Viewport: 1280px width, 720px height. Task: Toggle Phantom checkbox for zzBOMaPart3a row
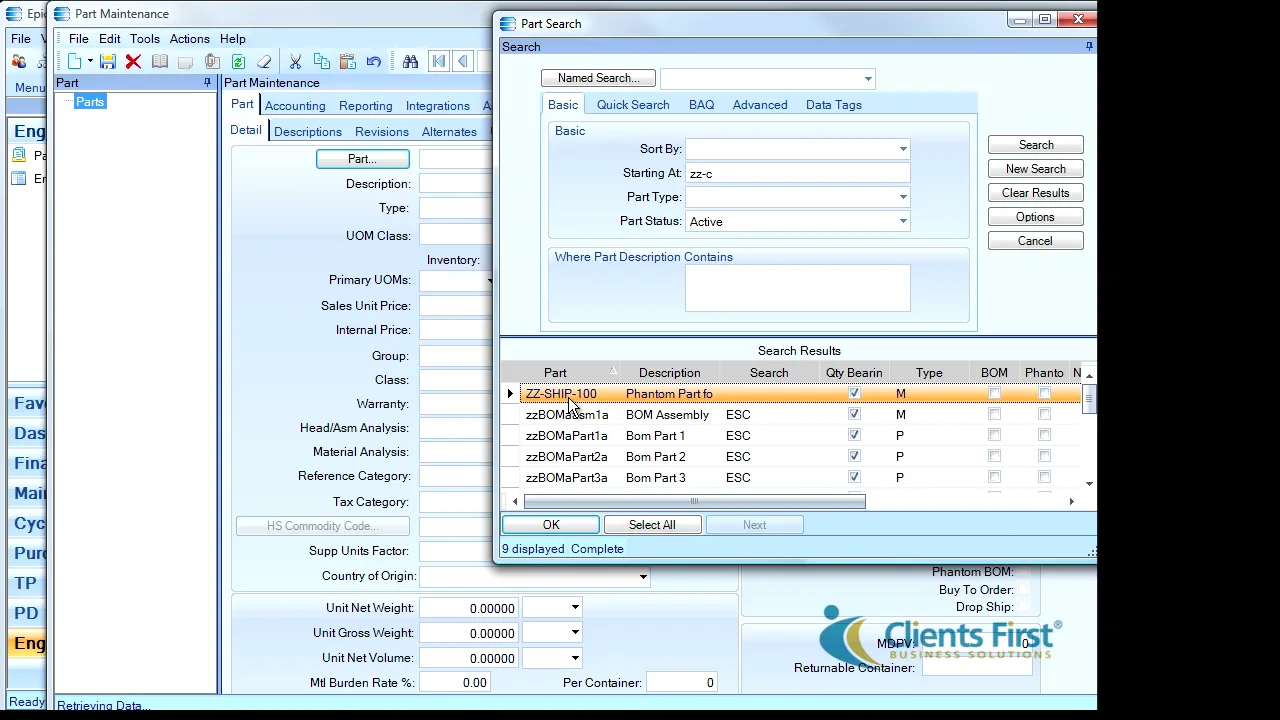tap(1044, 478)
